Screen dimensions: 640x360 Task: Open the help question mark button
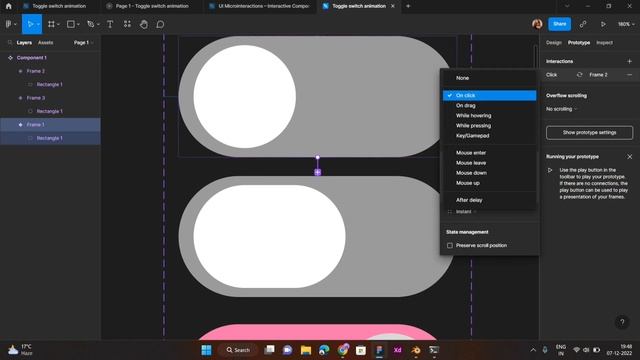[622, 322]
